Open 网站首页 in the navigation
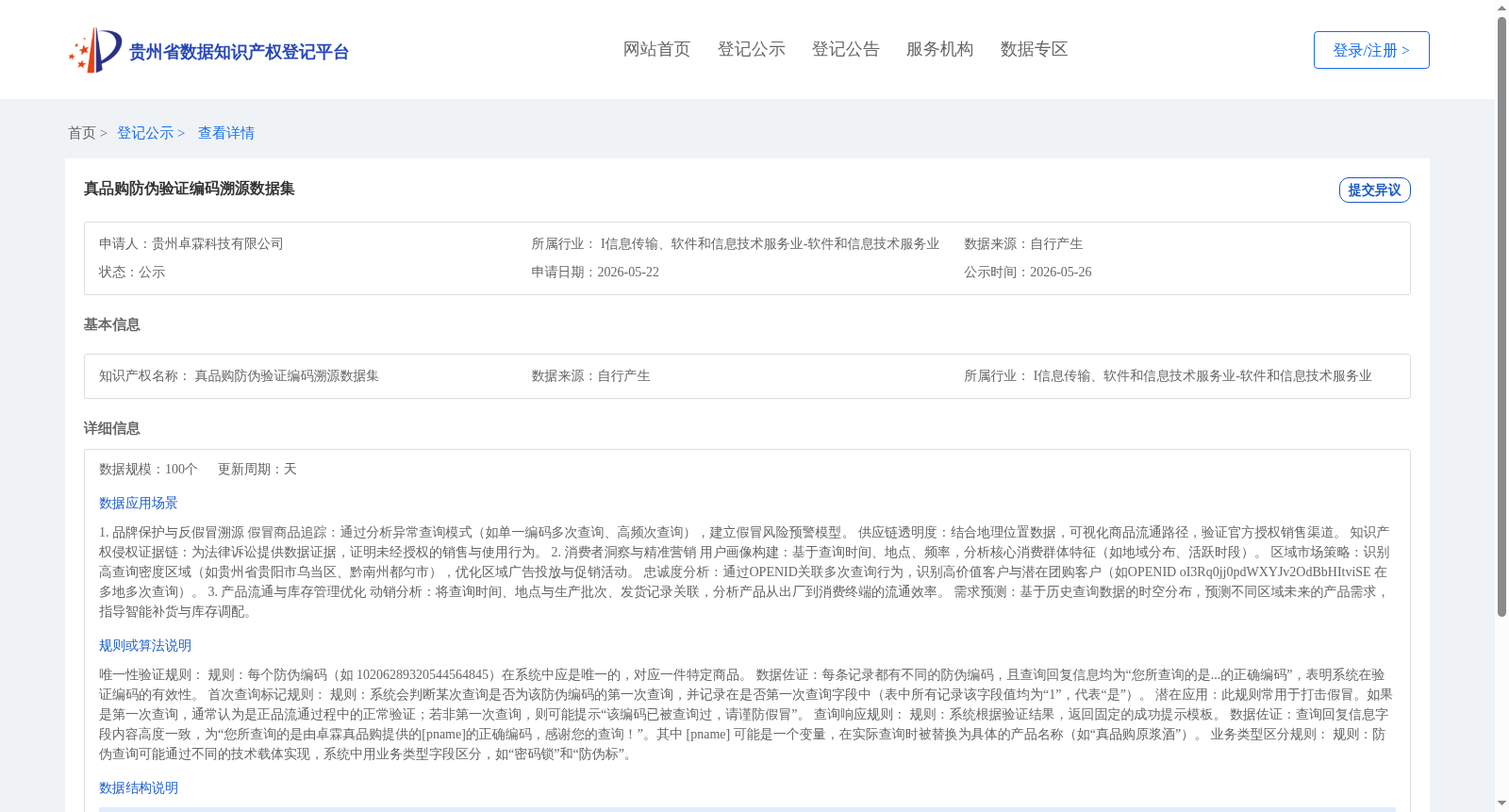 point(656,49)
